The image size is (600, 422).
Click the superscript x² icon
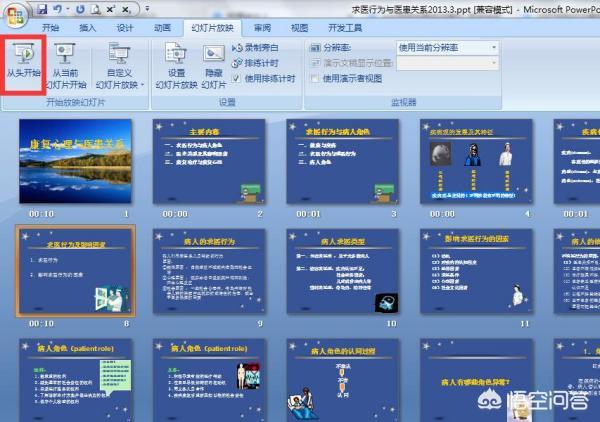coord(111,9)
